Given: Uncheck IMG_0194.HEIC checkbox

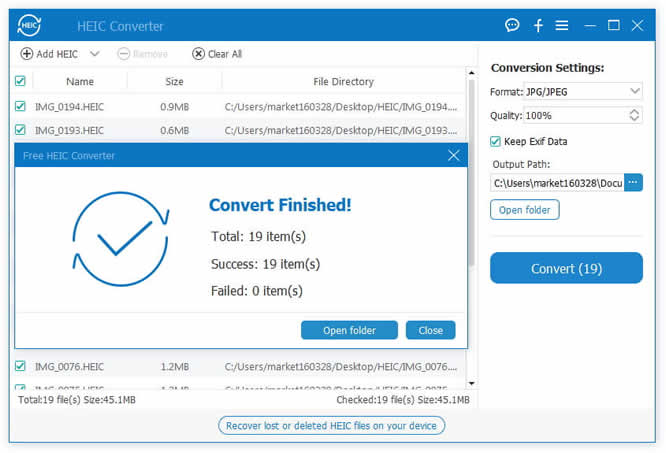Looking at the screenshot, I should point(20,106).
